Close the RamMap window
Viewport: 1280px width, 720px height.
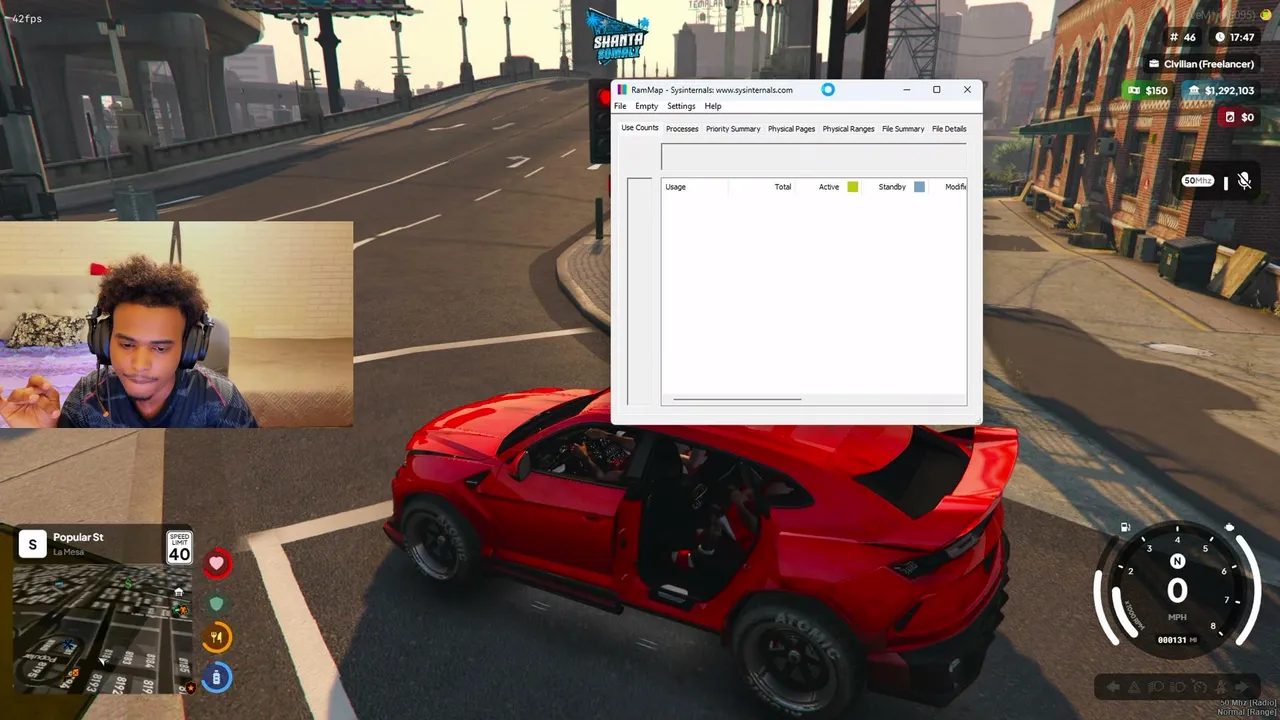pos(967,90)
